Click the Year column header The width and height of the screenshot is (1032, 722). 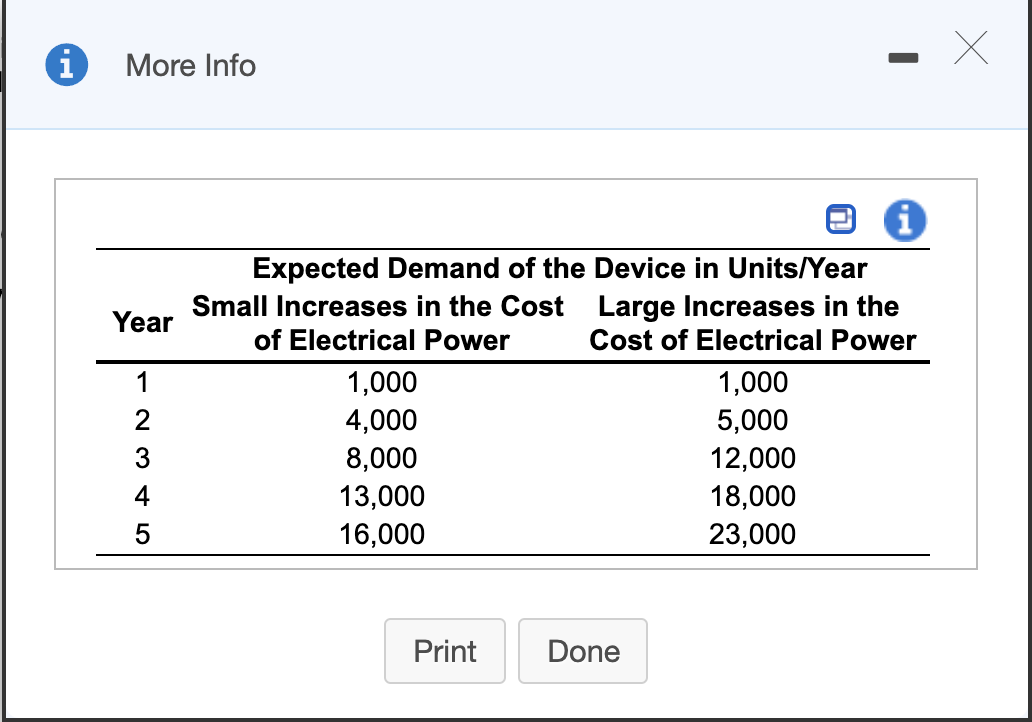point(142,322)
